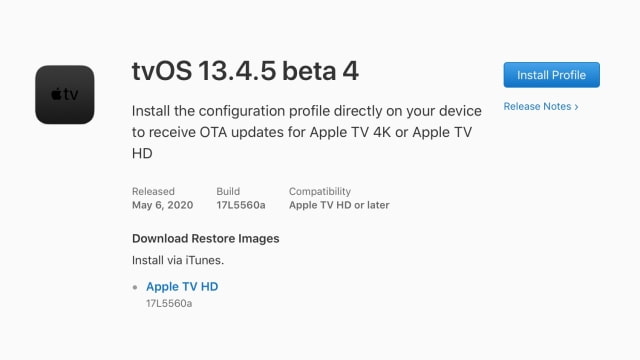
Task: Click the Apple TV app icon
Action: click(64, 95)
